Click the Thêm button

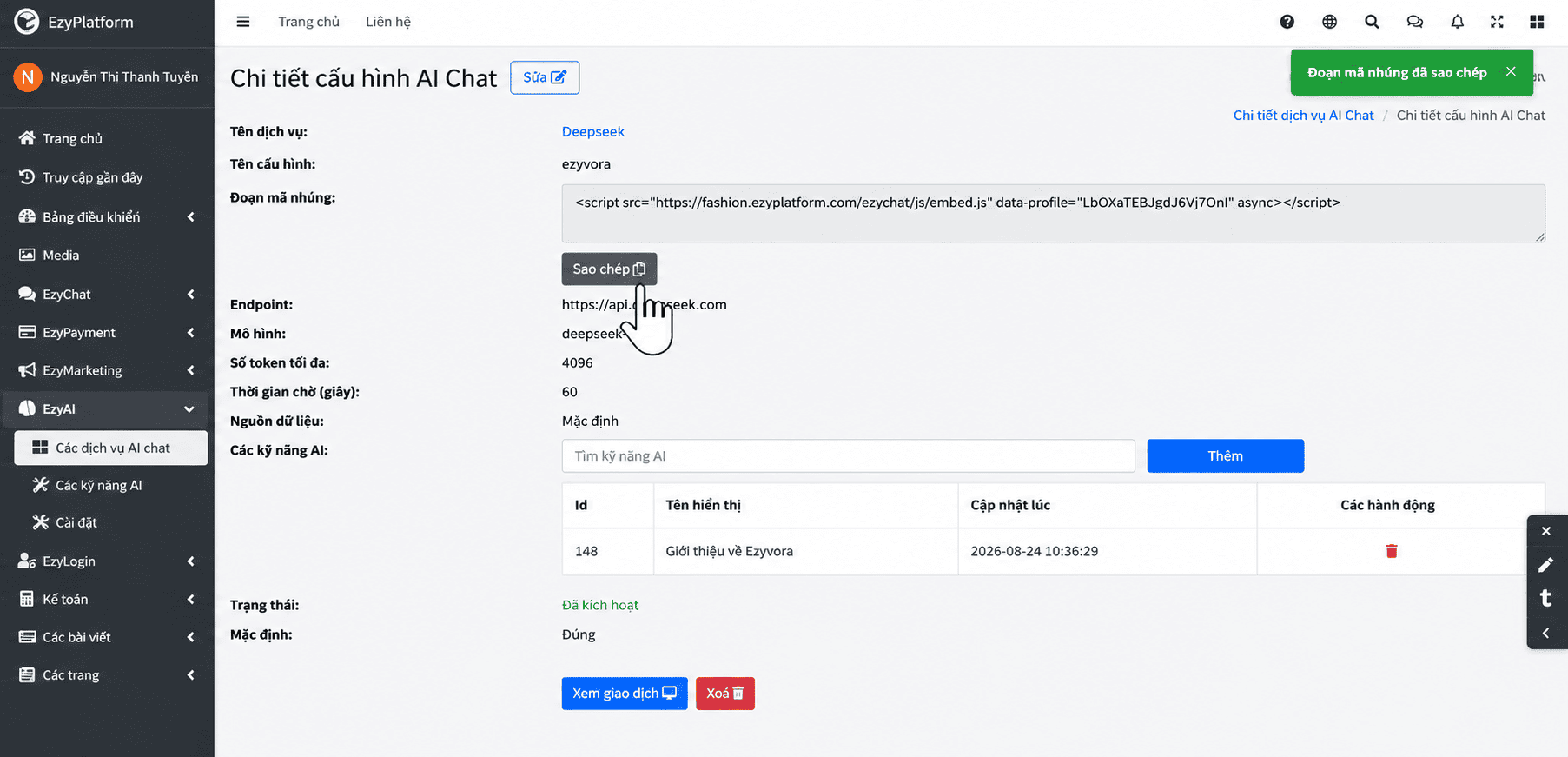point(1225,455)
